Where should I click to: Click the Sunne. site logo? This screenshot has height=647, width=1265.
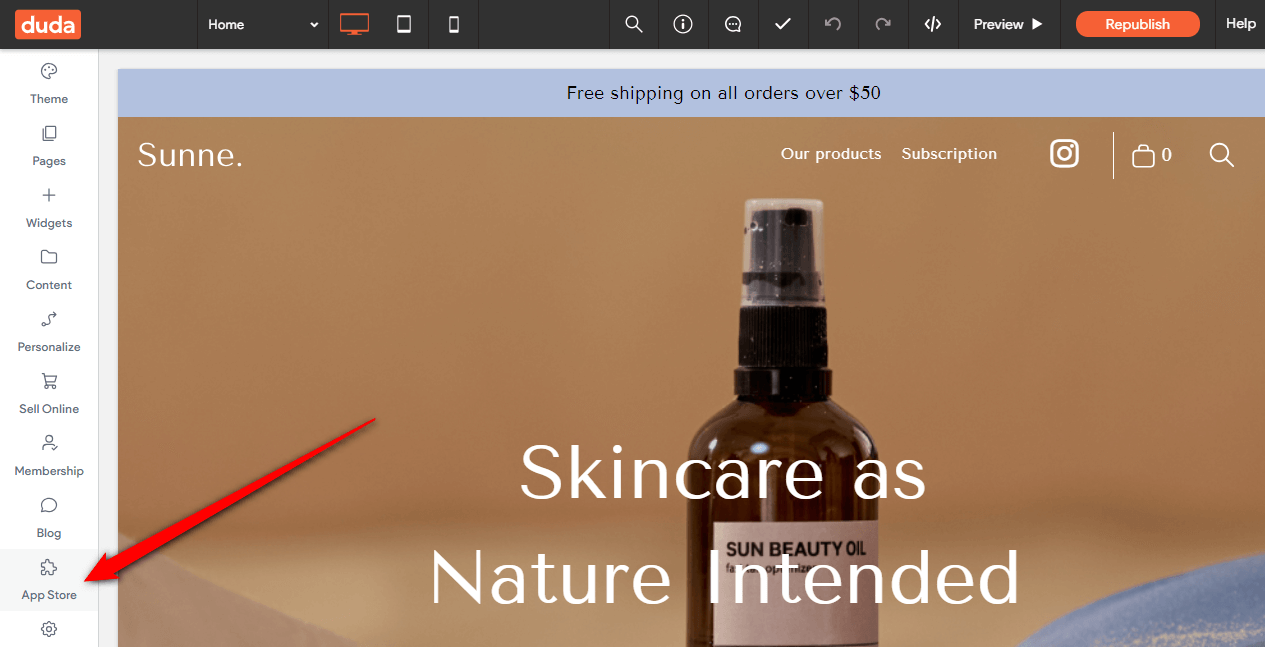click(x=190, y=154)
